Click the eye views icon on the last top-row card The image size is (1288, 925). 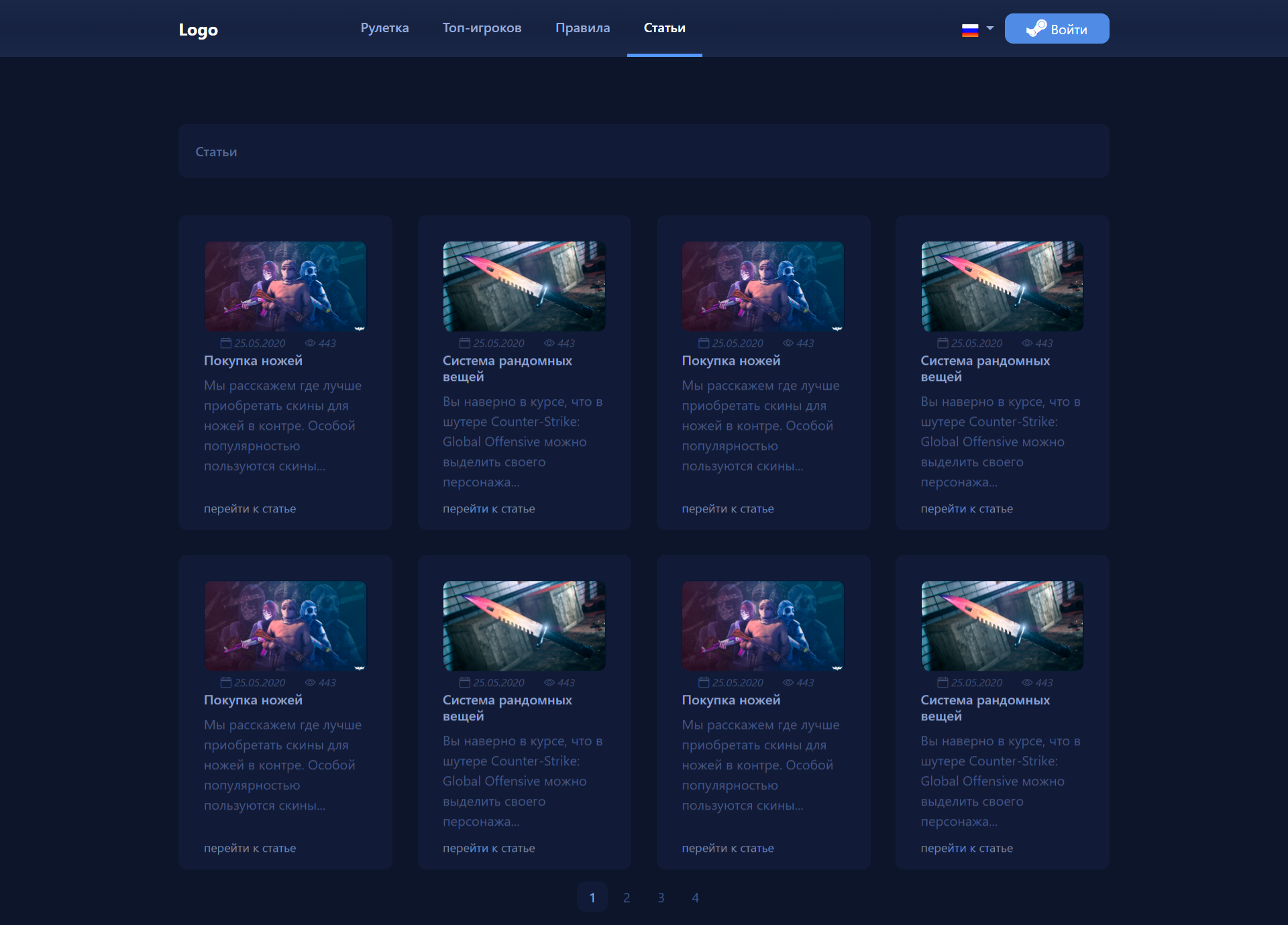1027,343
